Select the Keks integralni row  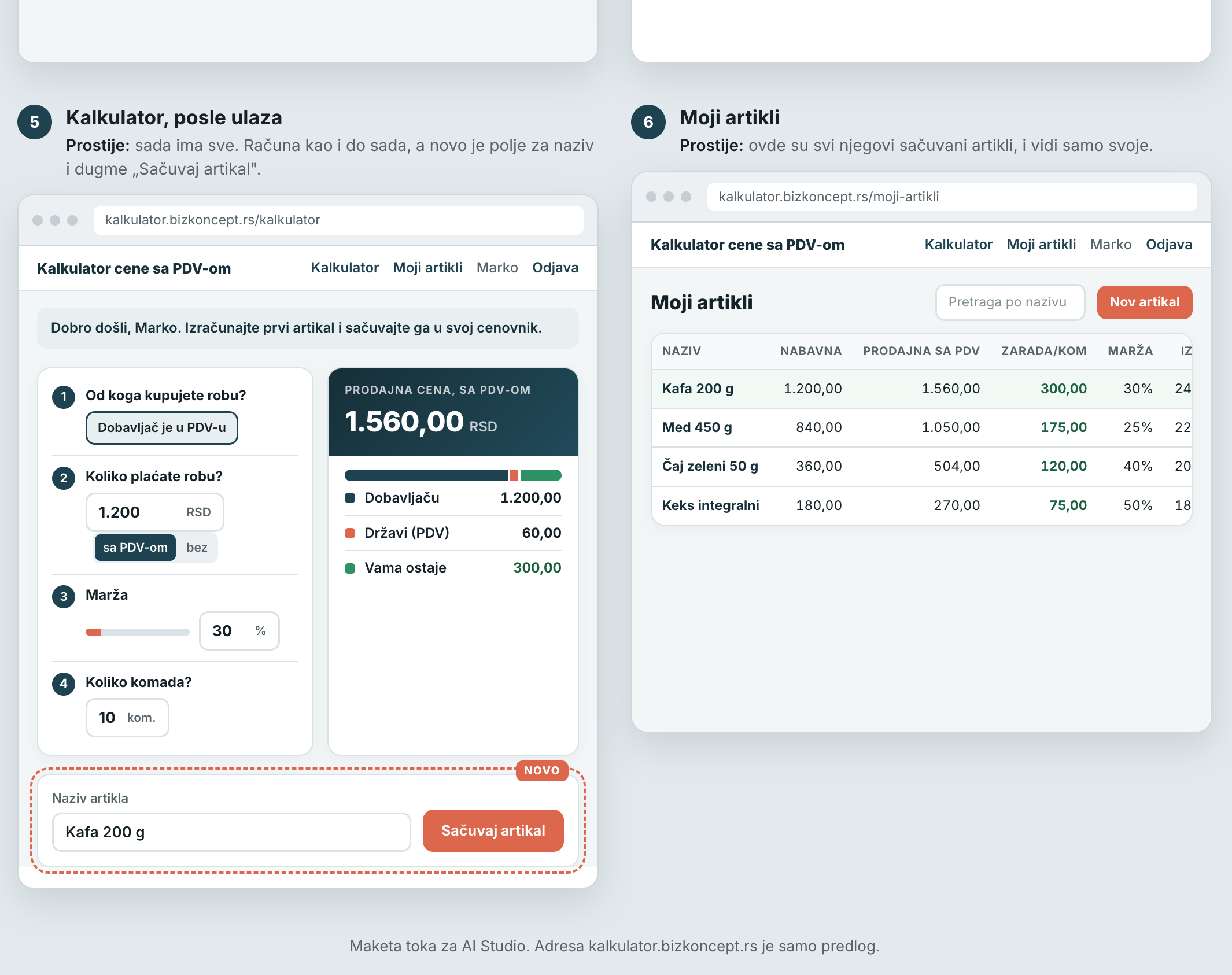tap(921, 505)
